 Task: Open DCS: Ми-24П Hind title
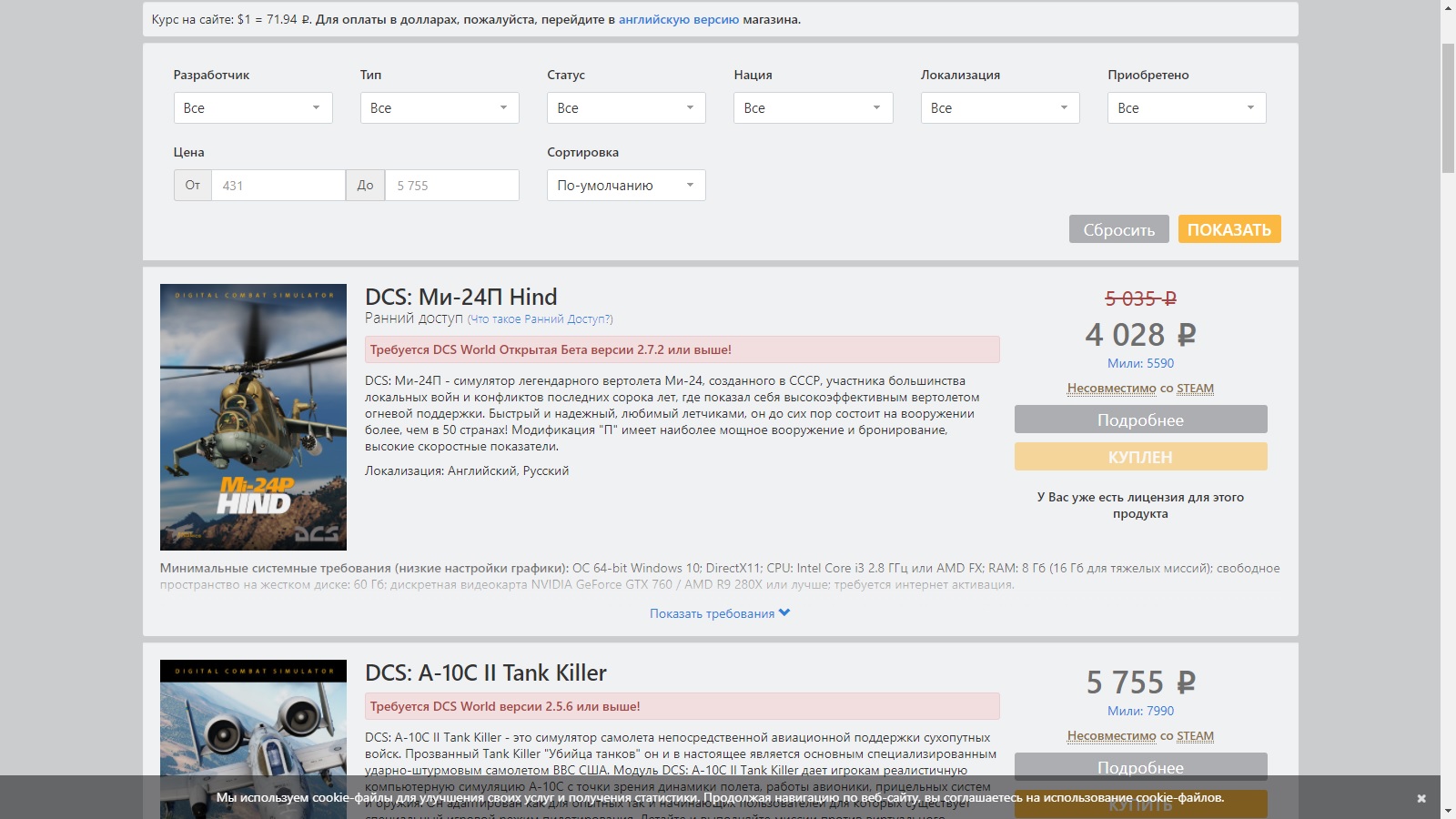click(x=461, y=297)
